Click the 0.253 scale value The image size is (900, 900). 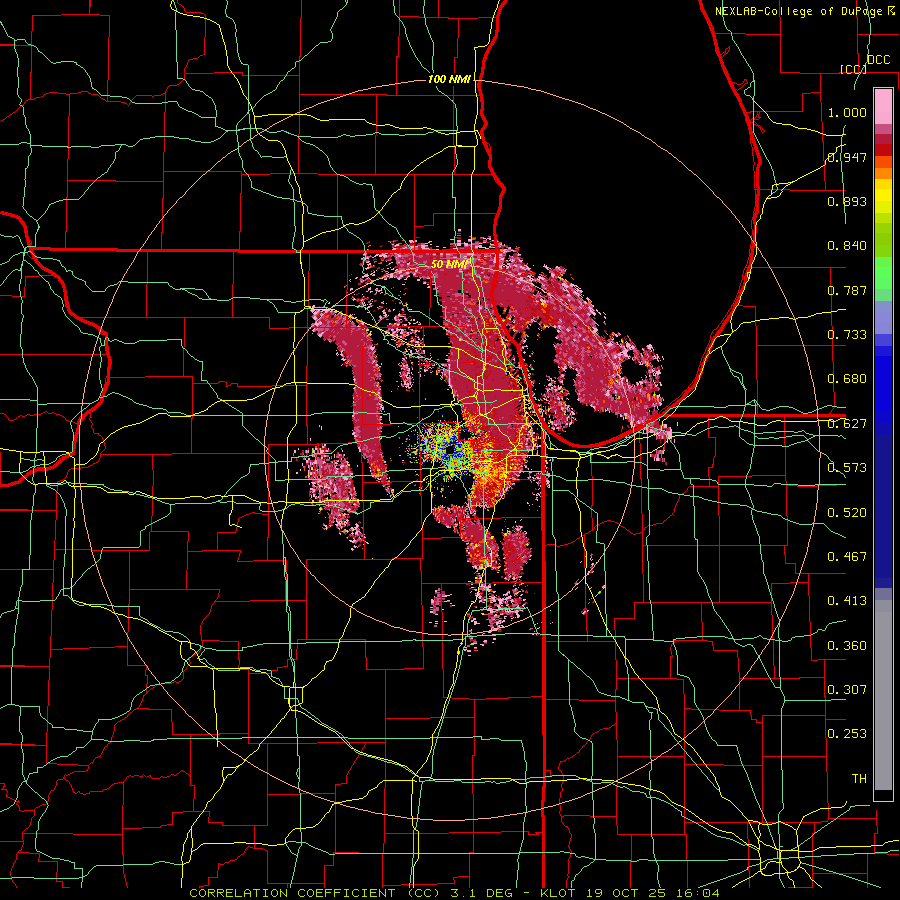[x=847, y=734]
